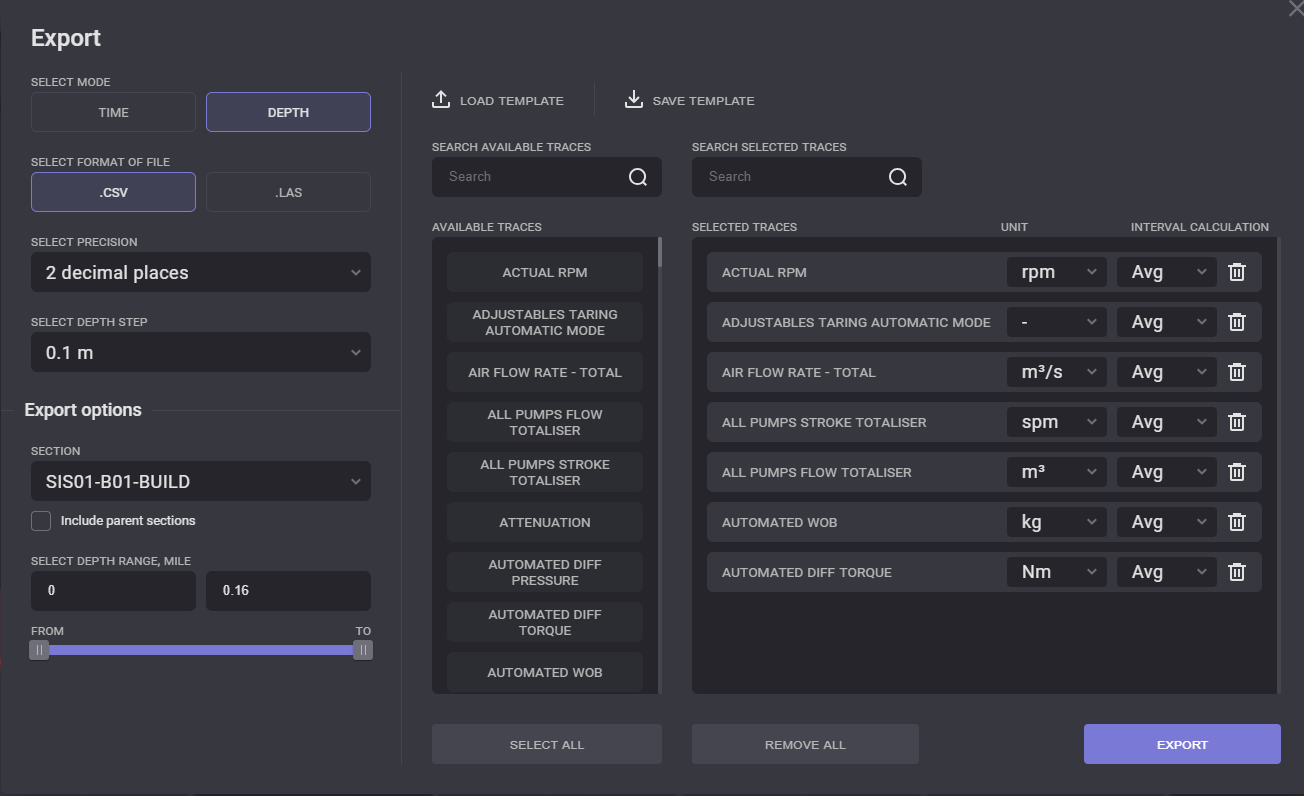Add ATTENUATION from the available traces list

(545, 522)
